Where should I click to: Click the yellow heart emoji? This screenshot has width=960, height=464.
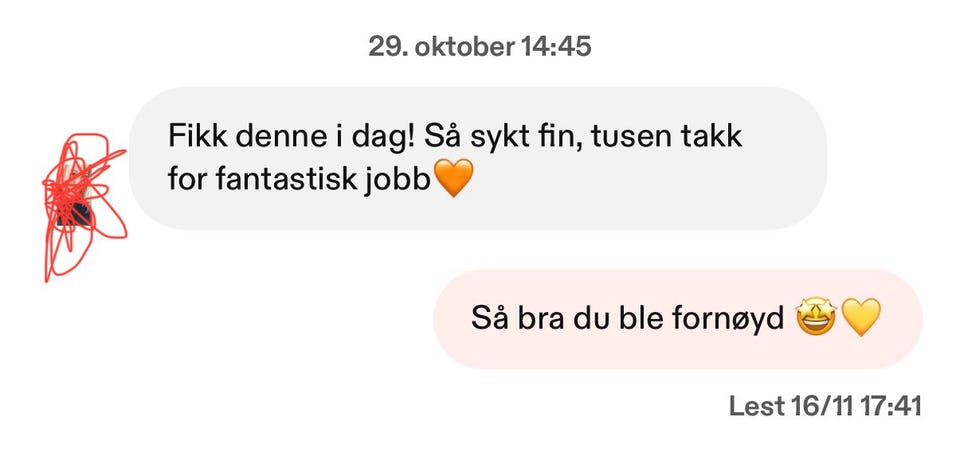point(860,319)
